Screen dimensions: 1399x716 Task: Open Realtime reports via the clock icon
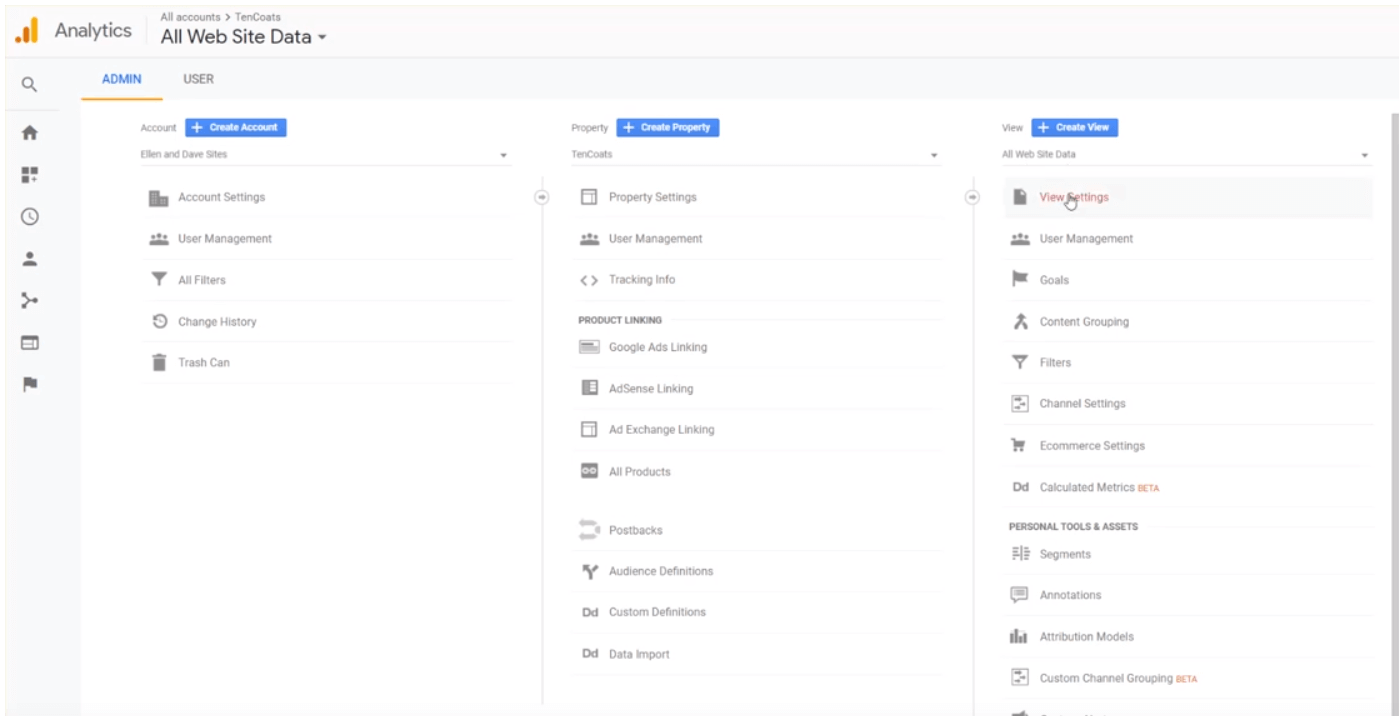30,216
